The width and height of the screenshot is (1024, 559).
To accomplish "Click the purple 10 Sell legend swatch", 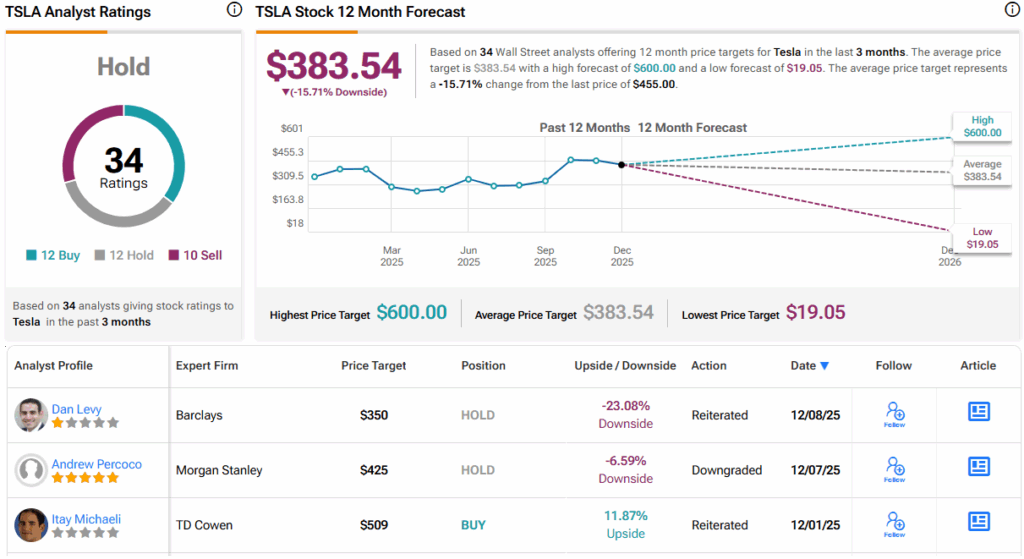I will [x=175, y=256].
